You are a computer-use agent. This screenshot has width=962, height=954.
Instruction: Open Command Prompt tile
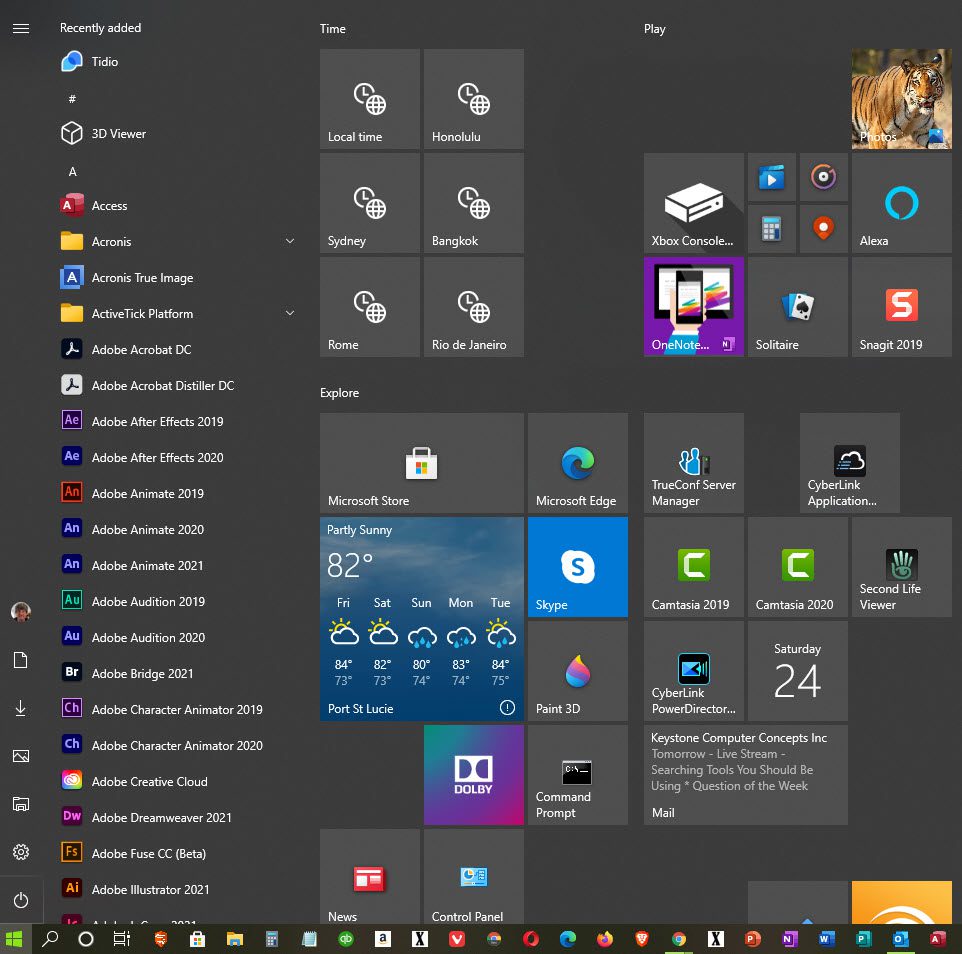click(577, 775)
